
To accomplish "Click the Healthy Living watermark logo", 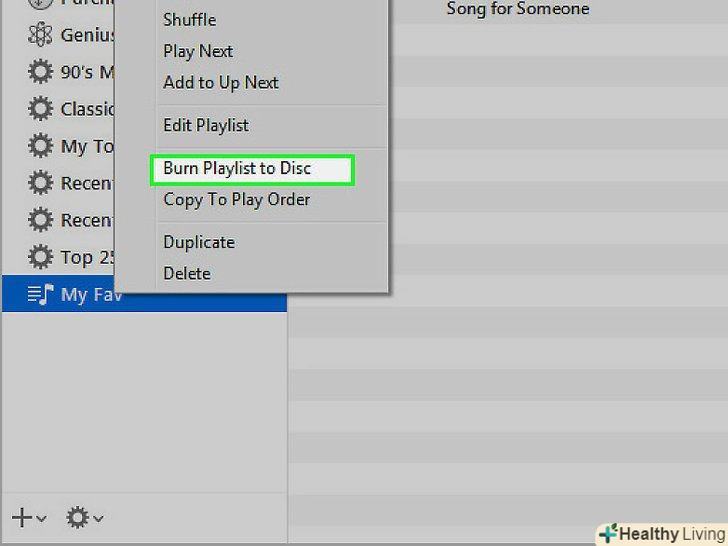I will coord(663,533).
